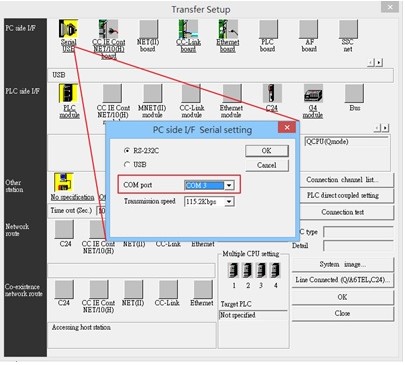Choose the SSC net icon
The image size is (405, 365).
point(348,29)
